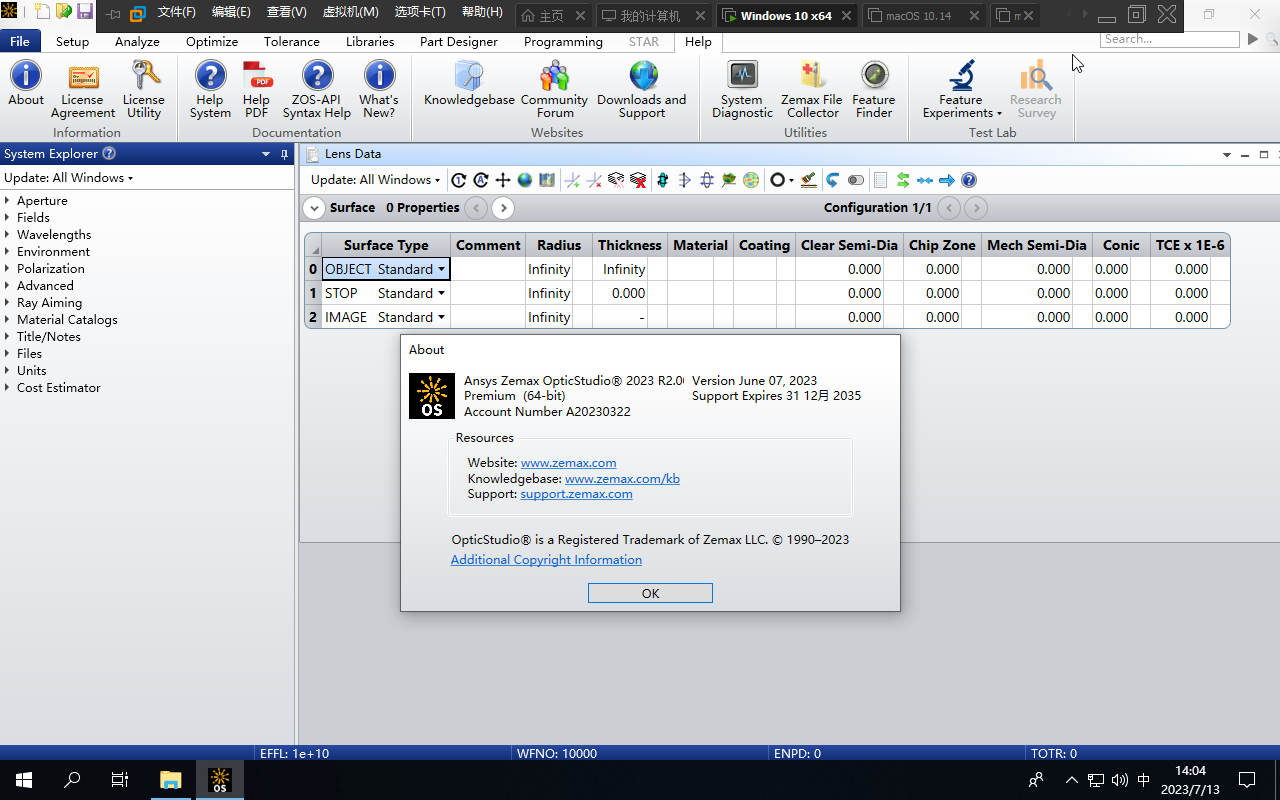This screenshot has width=1280, height=800.
Task: Open the Help System
Action: click(210, 90)
